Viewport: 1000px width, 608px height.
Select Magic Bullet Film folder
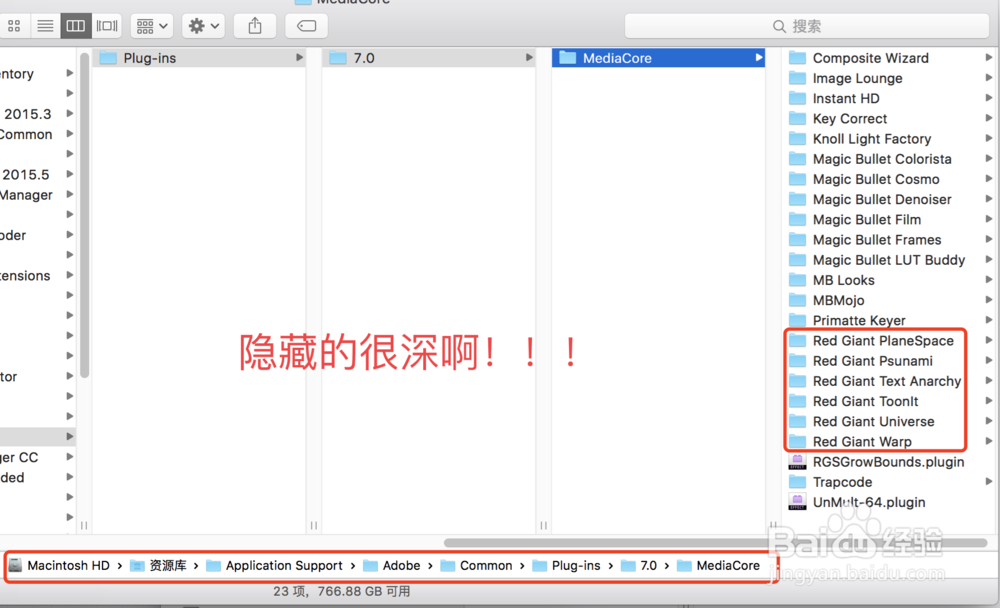(890, 219)
